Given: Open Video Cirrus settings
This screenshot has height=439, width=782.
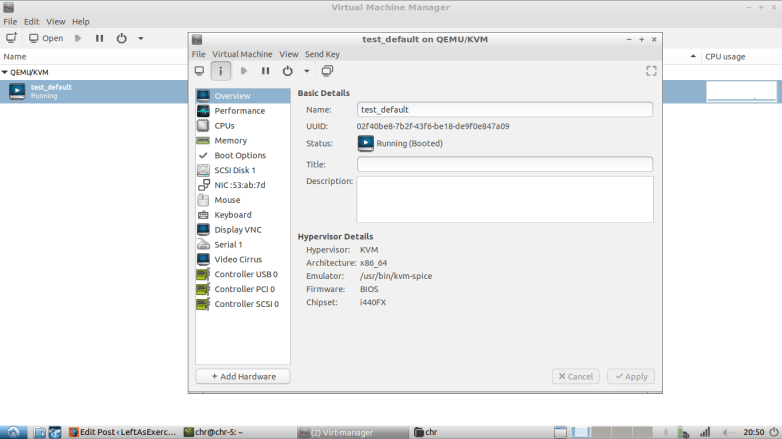Looking at the screenshot, I should coord(243,259).
